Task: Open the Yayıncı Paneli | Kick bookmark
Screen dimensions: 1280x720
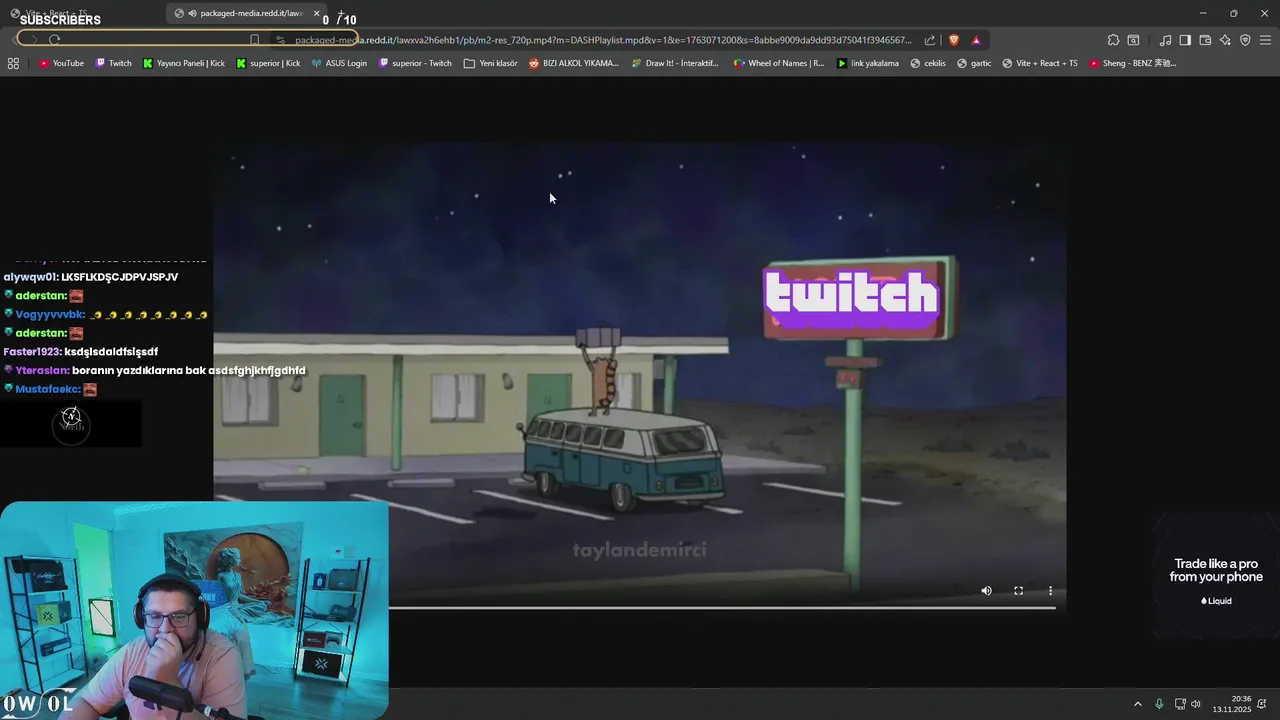Action: point(184,63)
